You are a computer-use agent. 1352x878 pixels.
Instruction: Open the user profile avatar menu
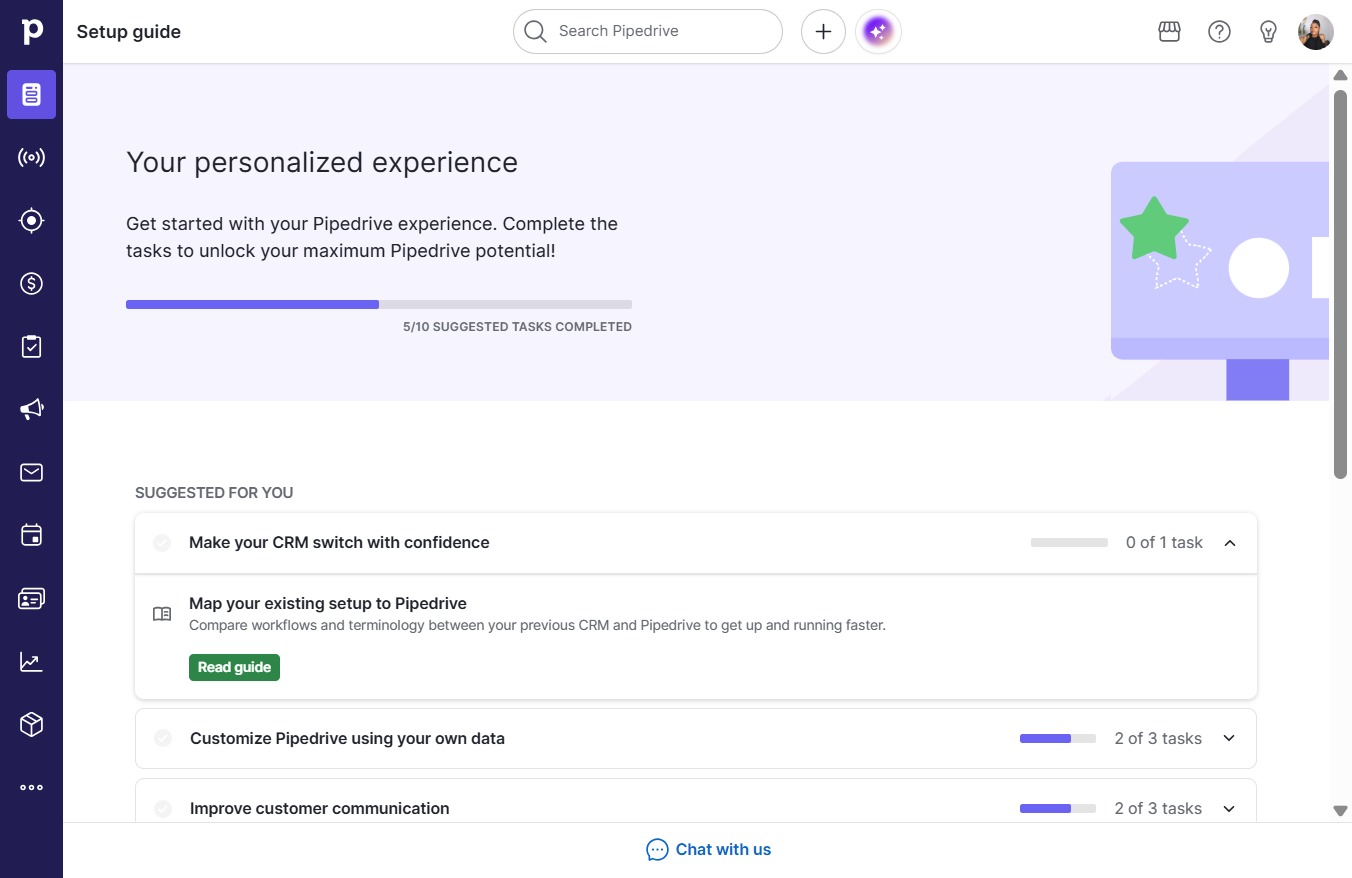point(1315,32)
